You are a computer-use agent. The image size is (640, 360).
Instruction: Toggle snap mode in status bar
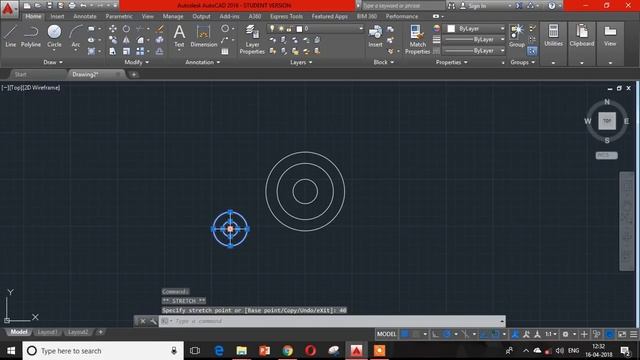416,334
